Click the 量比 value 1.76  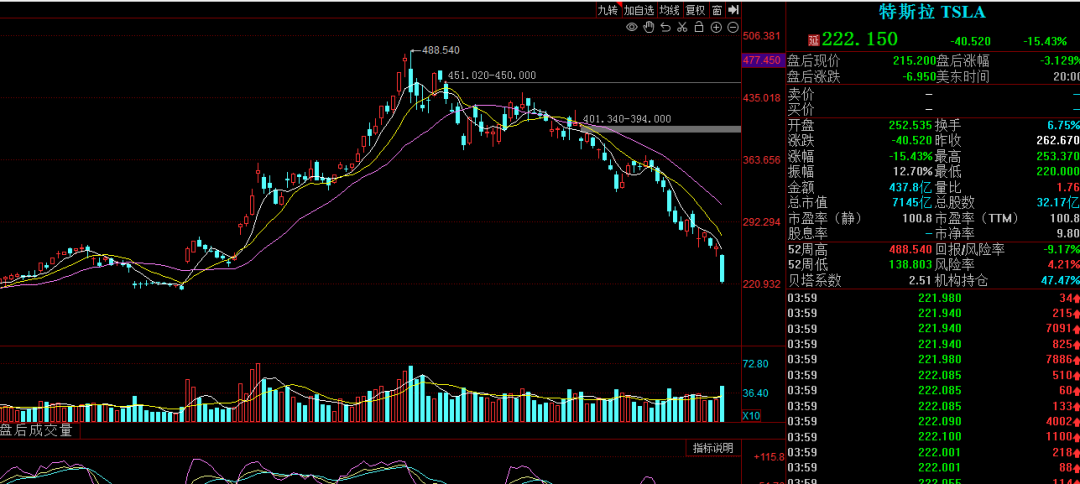coord(1069,187)
